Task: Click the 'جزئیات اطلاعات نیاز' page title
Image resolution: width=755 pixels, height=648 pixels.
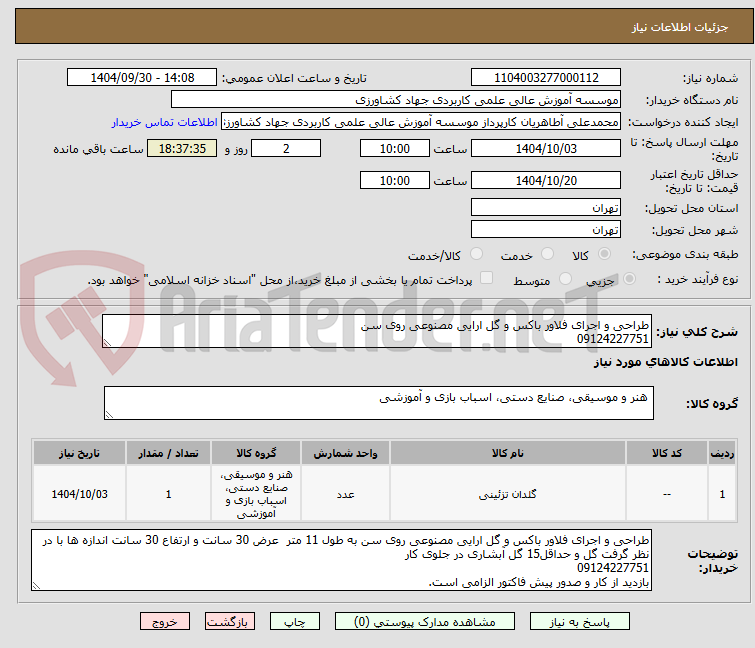Action: tap(679, 27)
